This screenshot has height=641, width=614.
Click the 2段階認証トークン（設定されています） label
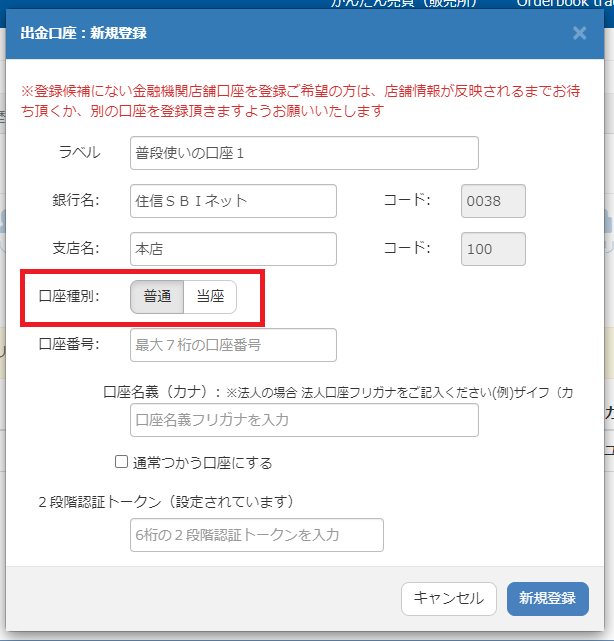click(166, 502)
